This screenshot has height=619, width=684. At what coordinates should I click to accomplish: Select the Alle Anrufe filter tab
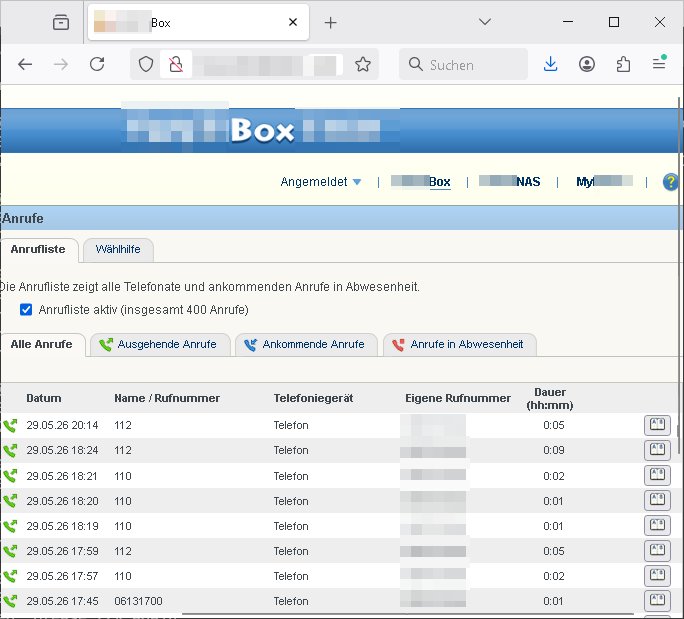pyautogui.click(x=41, y=344)
